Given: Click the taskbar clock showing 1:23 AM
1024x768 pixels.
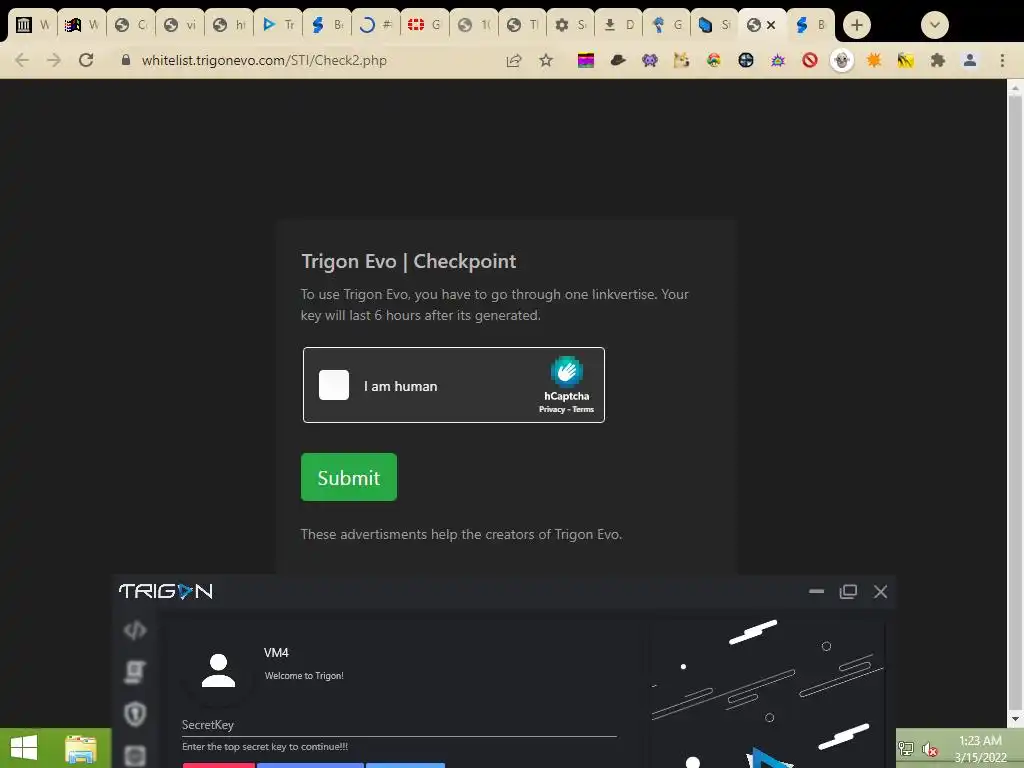Looking at the screenshot, I should point(980,749).
